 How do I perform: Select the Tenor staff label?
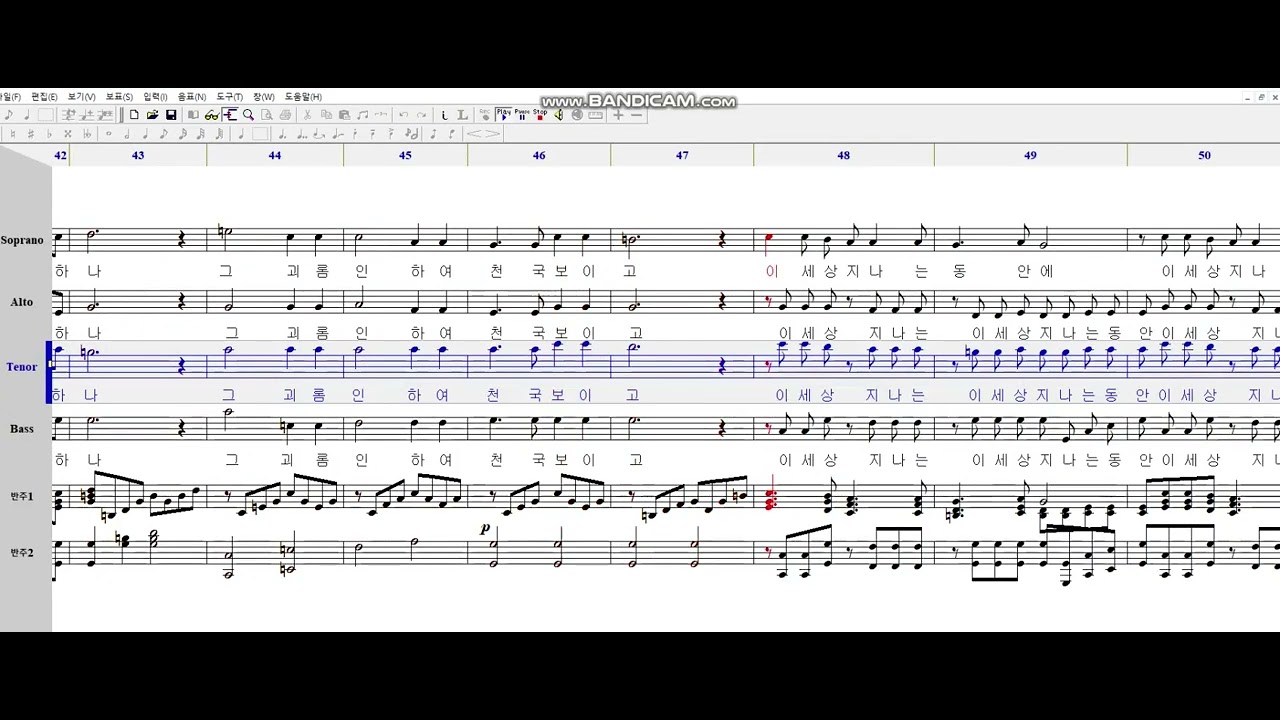pos(22,367)
